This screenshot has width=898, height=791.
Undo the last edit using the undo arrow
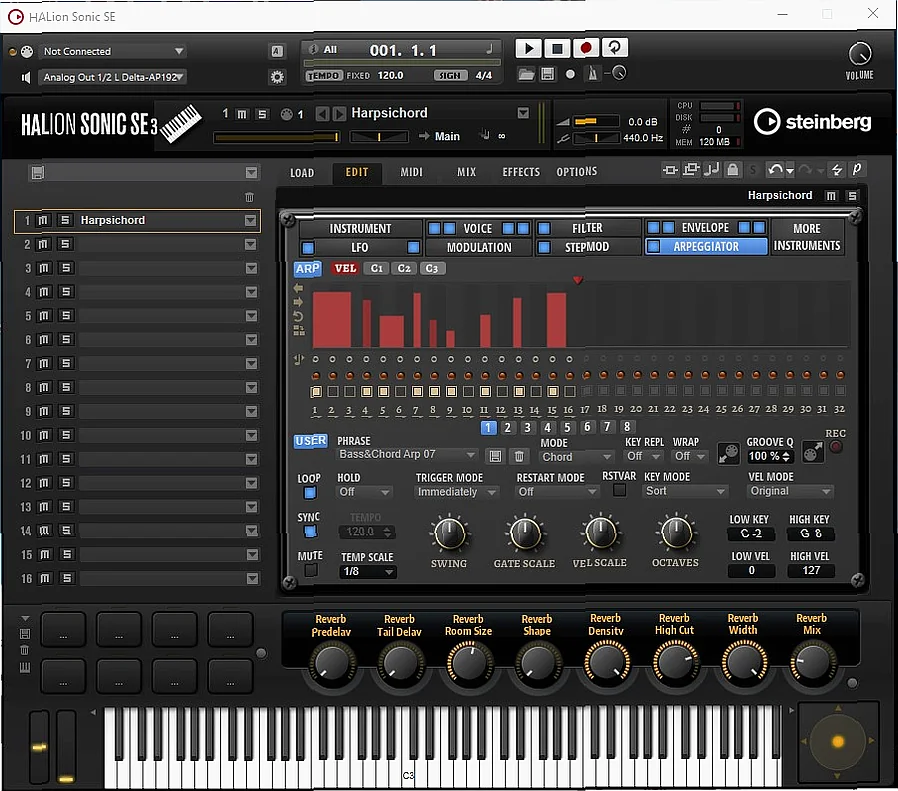point(774,170)
